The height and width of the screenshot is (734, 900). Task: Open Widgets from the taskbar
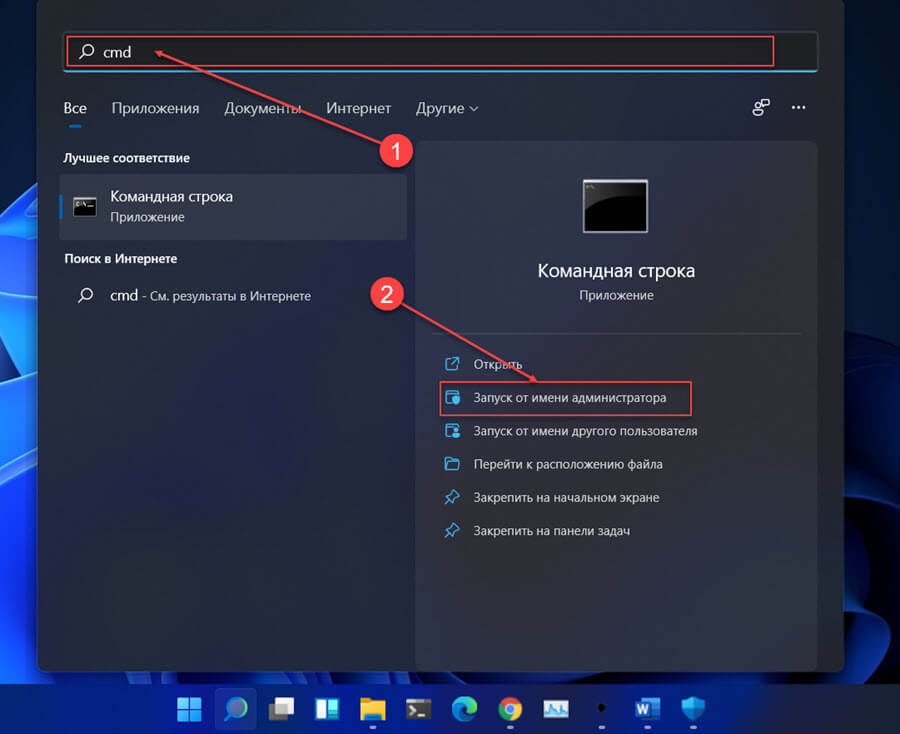[327, 709]
